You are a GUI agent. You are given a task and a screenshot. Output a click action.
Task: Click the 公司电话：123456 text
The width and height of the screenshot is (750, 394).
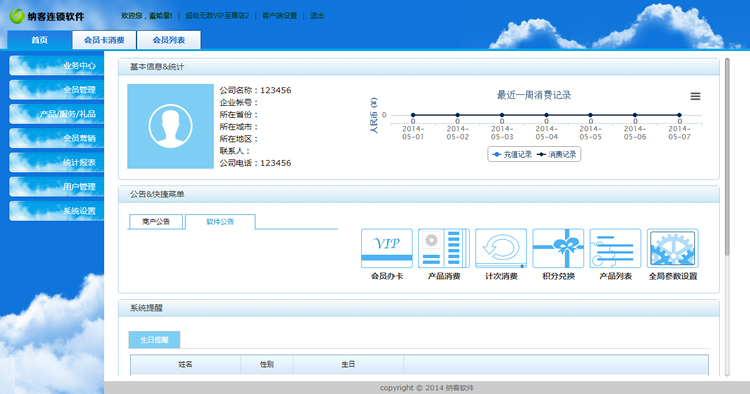click(x=255, y=163)
